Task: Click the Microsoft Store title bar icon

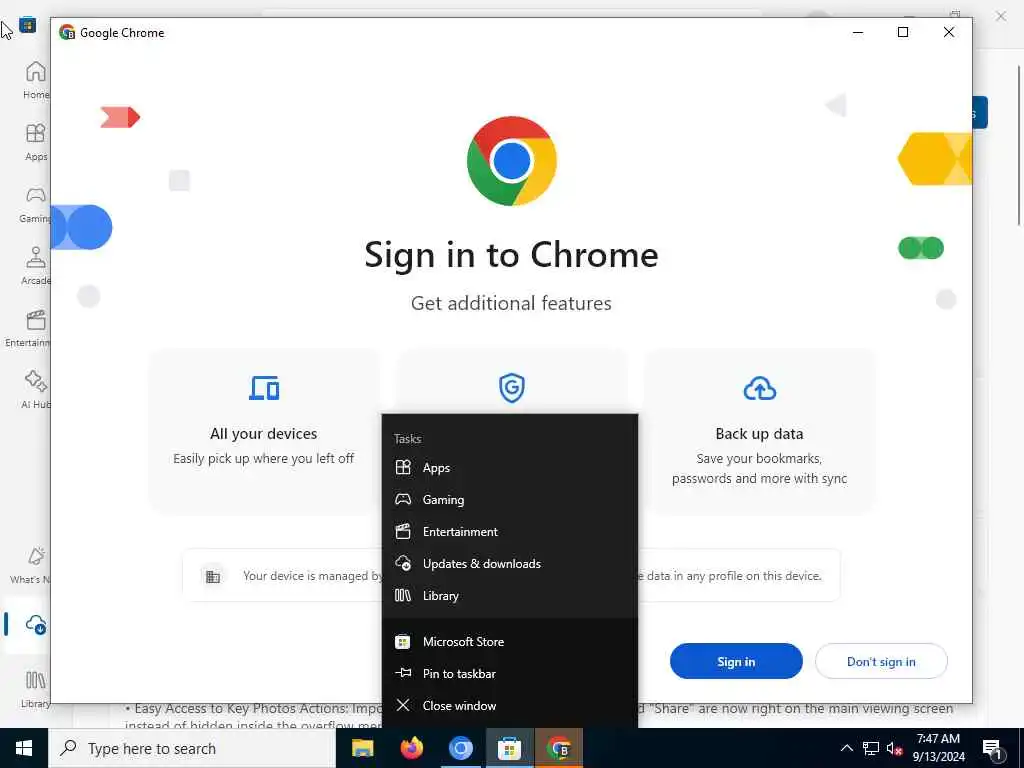Action: tap(27, 25)
